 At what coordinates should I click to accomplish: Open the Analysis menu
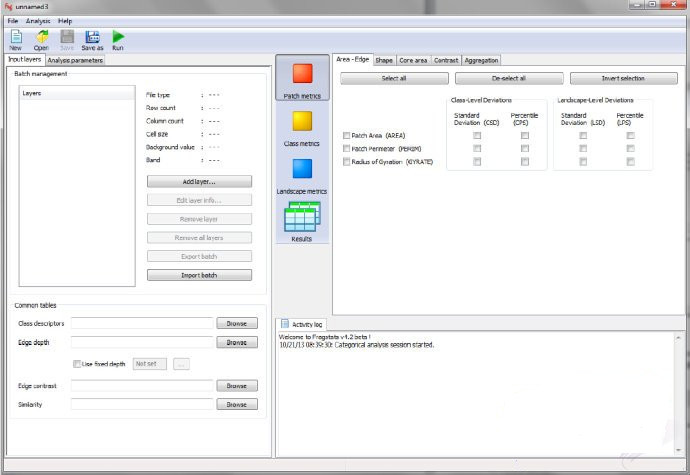(38, 21)
